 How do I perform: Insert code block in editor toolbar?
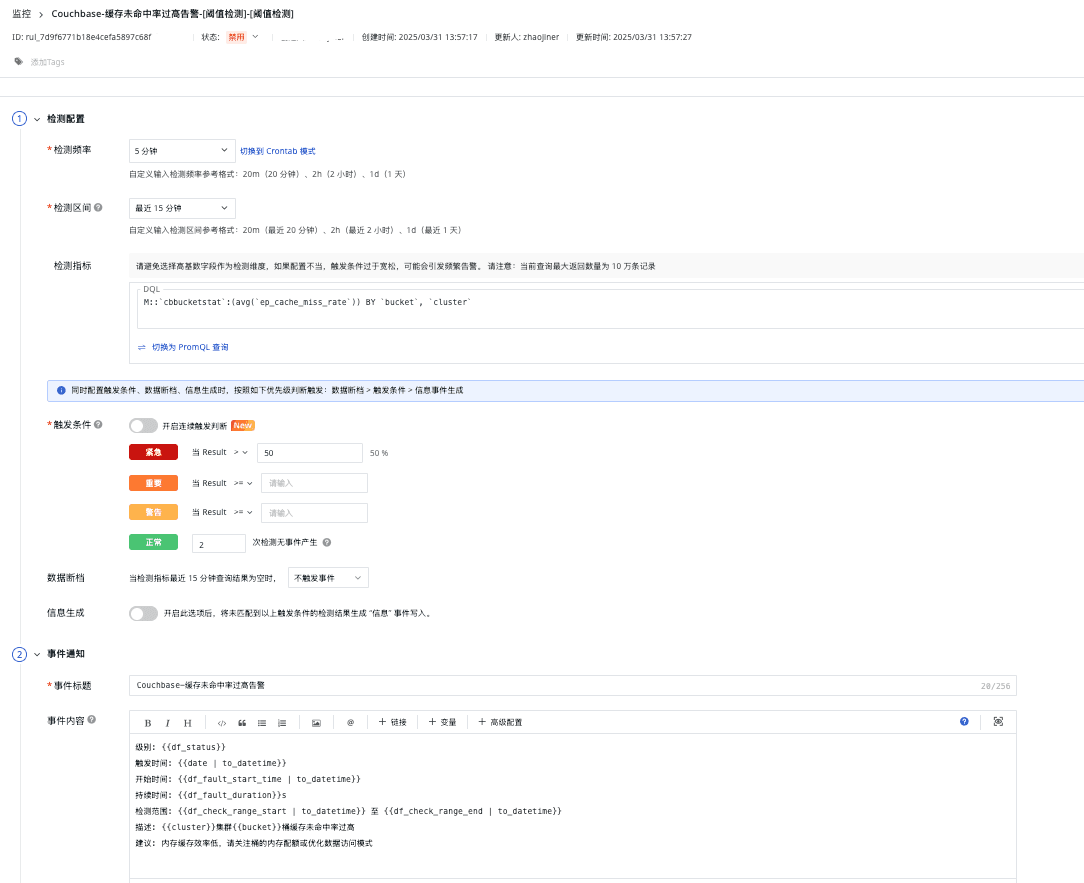[x=222, y=723]
